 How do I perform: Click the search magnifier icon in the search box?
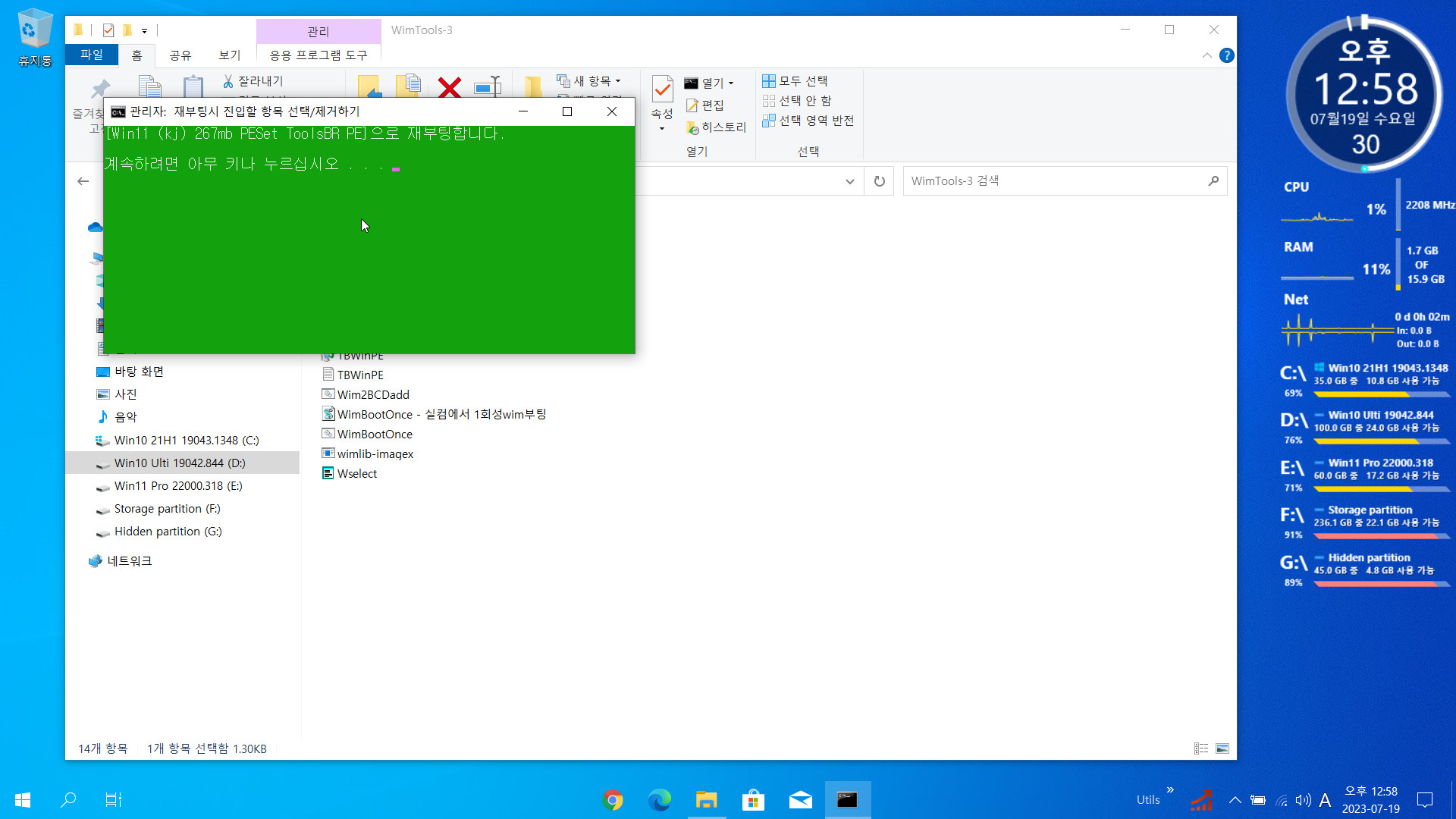(x=1213, y=181)
